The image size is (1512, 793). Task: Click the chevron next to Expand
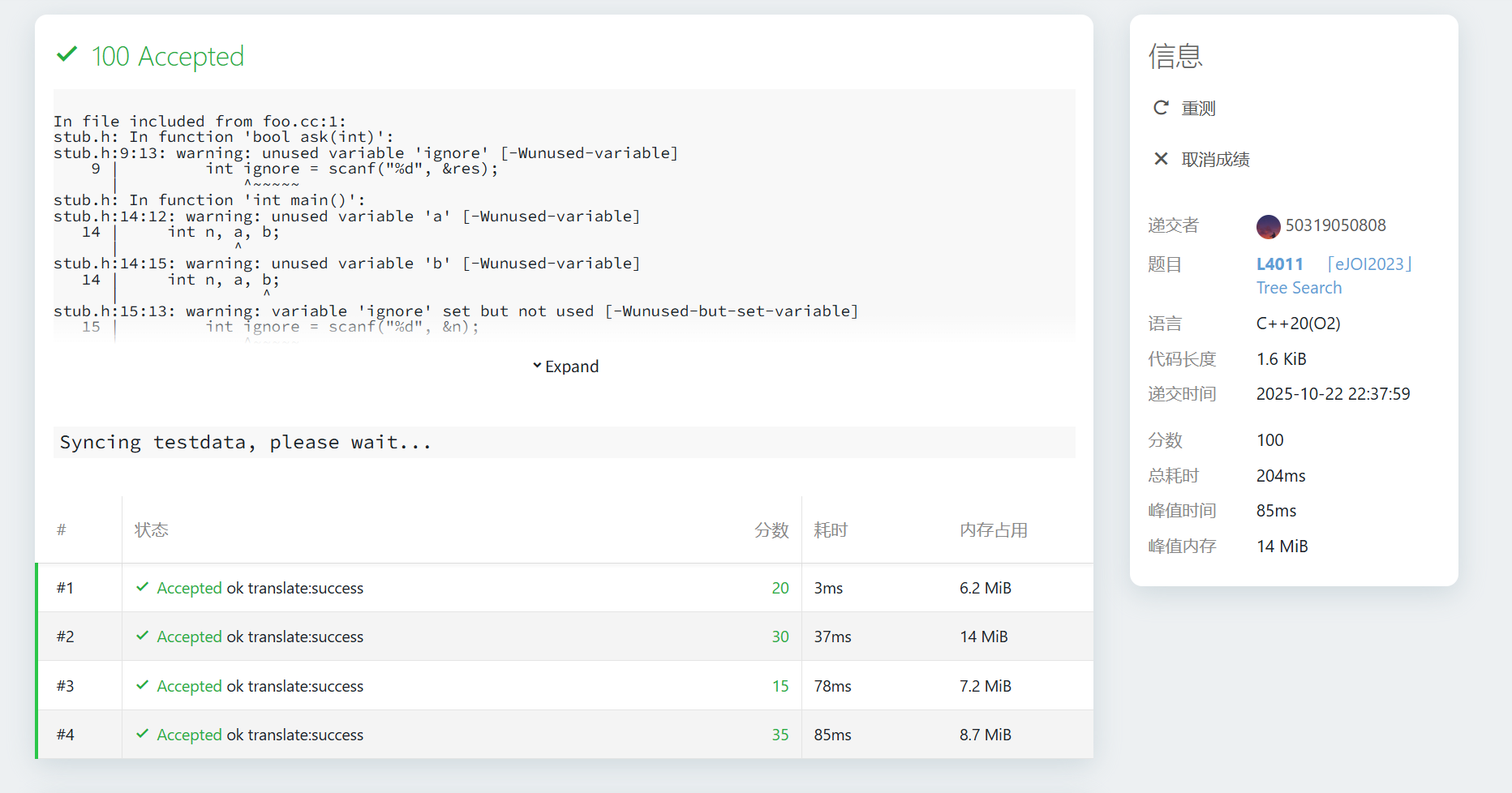[x=537, y=366]
